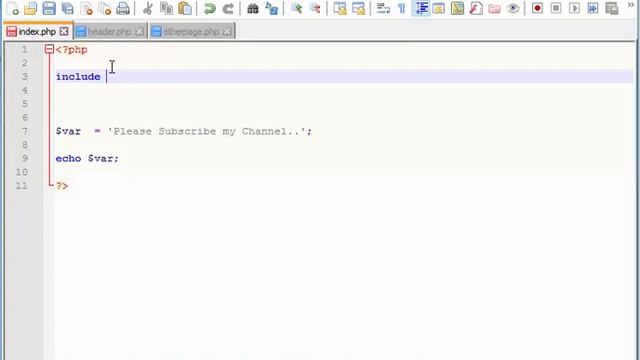Create a new file with New icon
The image size is (640, 360).
(13, 8)
